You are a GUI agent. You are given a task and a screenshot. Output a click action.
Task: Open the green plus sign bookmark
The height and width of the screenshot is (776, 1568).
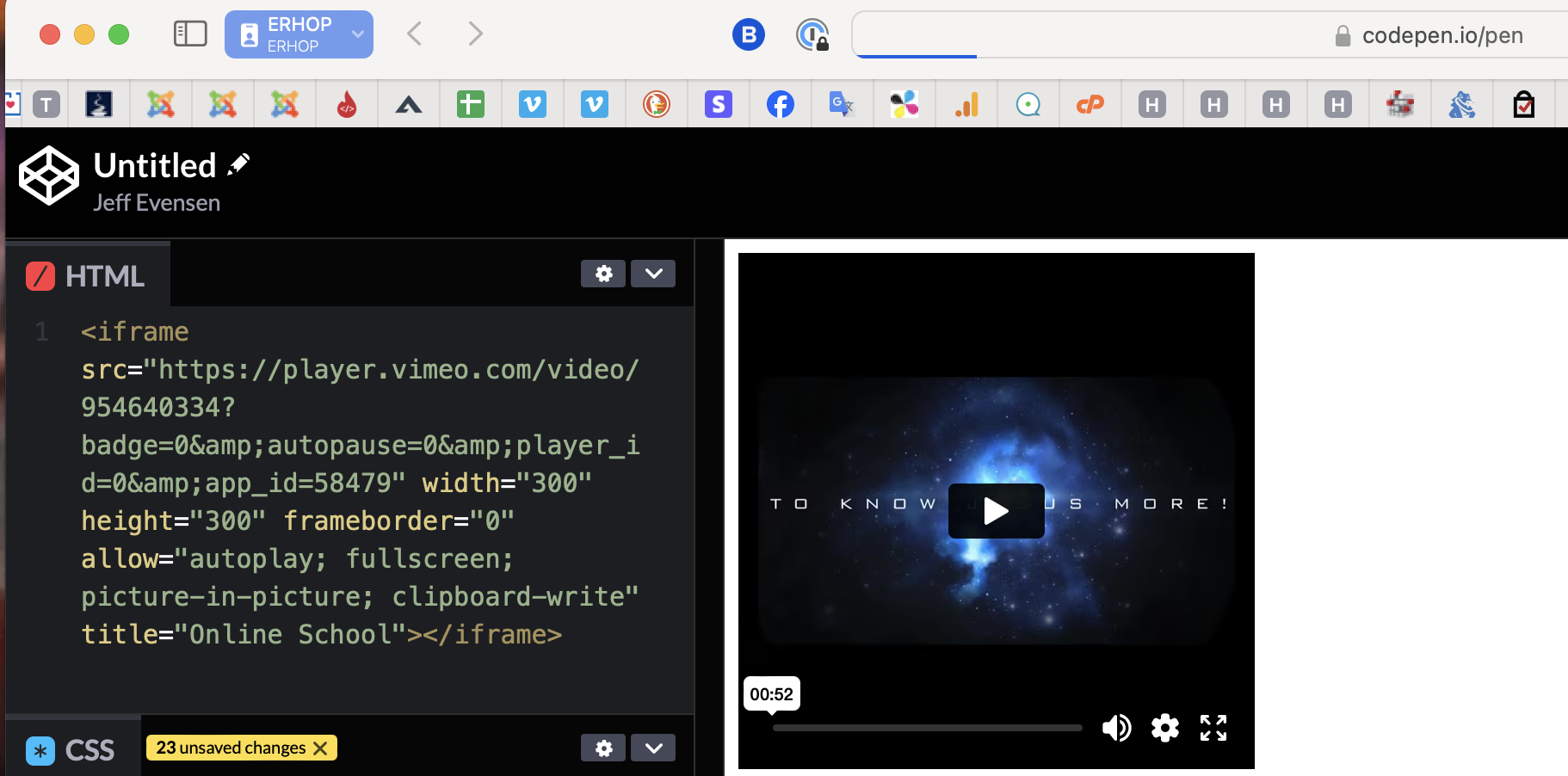[x=471, y=105]
